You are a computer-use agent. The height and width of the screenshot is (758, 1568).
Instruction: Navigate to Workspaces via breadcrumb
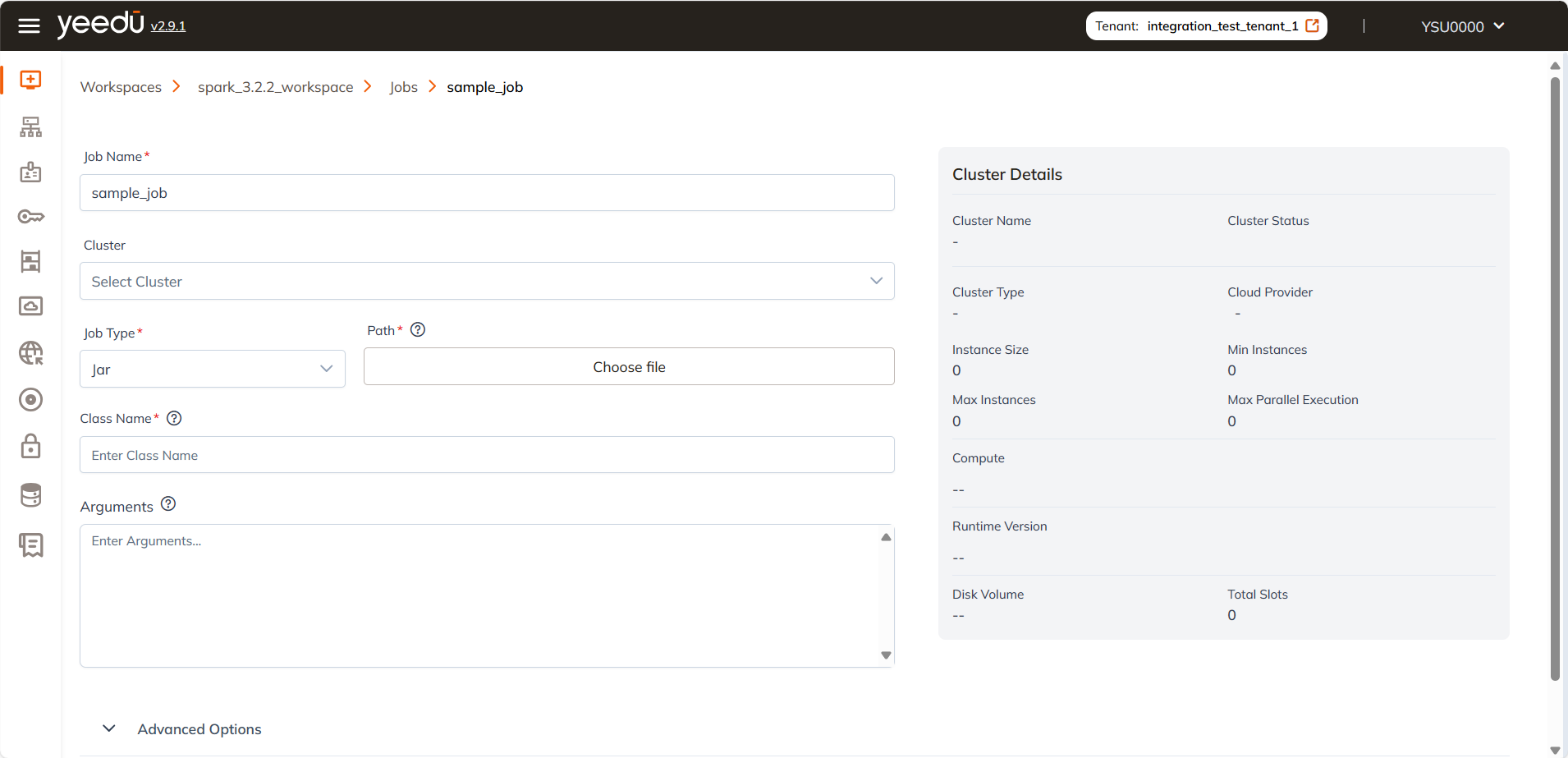pyautogui.click(x=121, y=86)
